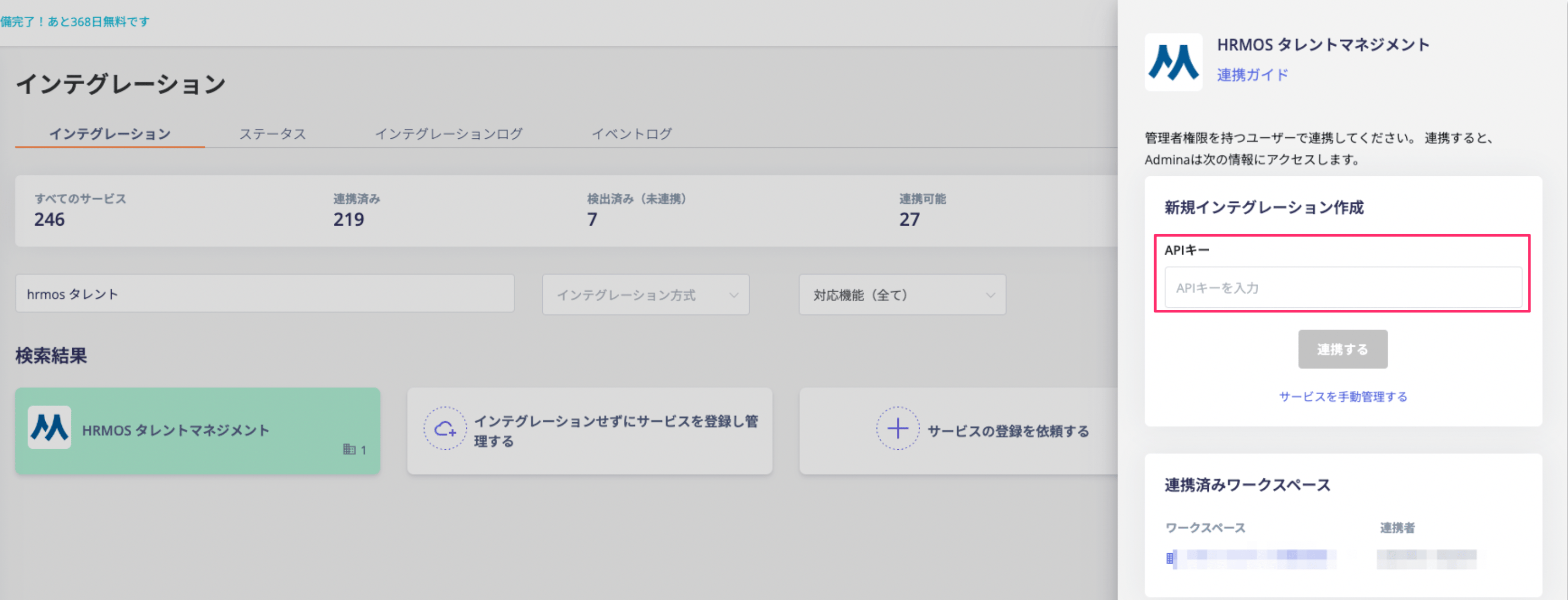Click the chevron of the 対応機能 dropdown
Screen dimensions: 1568x600
click(990, 295)
